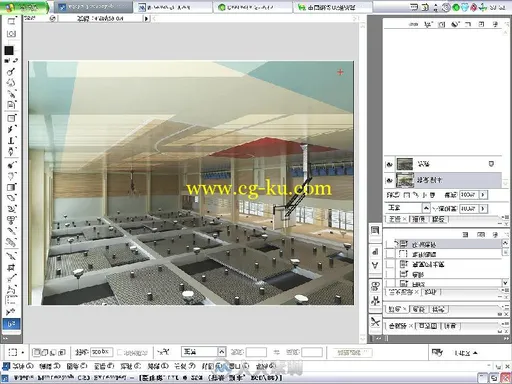Screen dimensions: 512x384
Task: Open the Image menu
Action: [x=77, y=366]
